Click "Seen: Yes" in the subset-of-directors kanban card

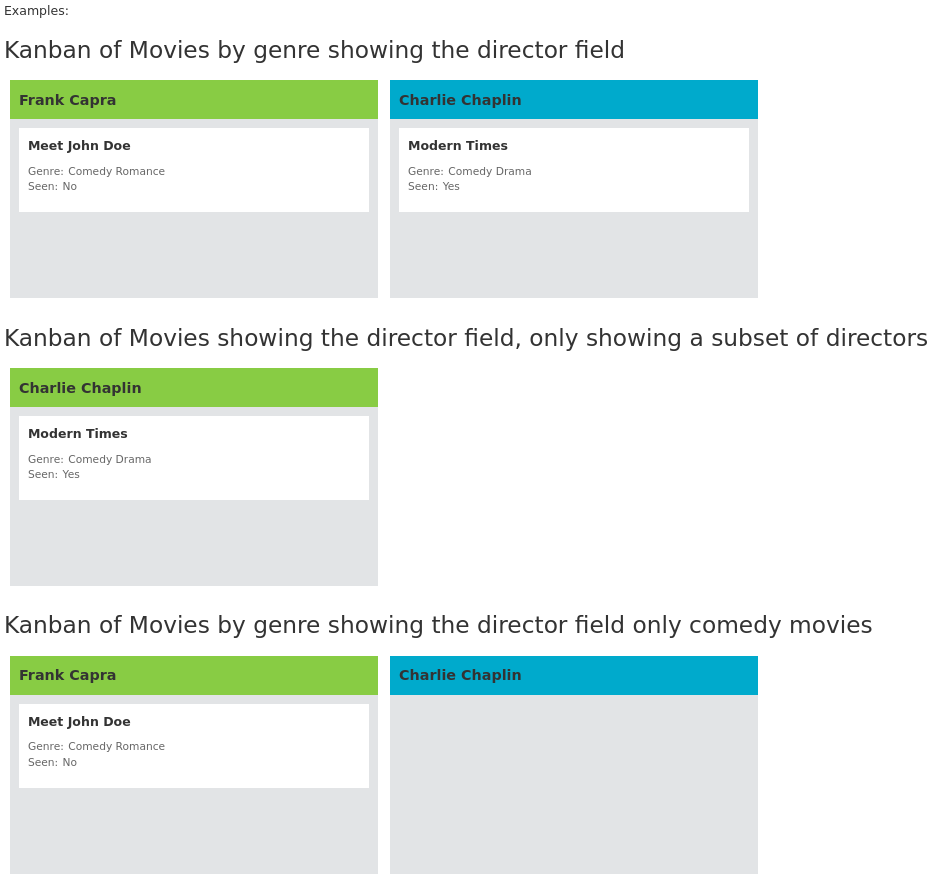click(x=53, y=475)
